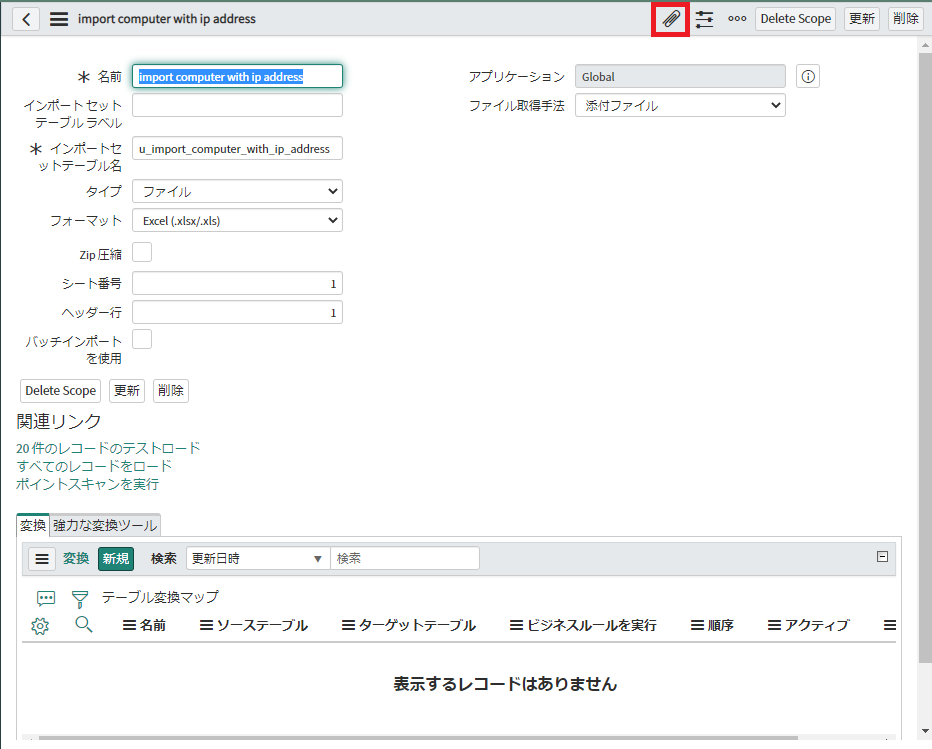Open list personalization gear icon
Screen dimensions: 932x749
[40, 625]
